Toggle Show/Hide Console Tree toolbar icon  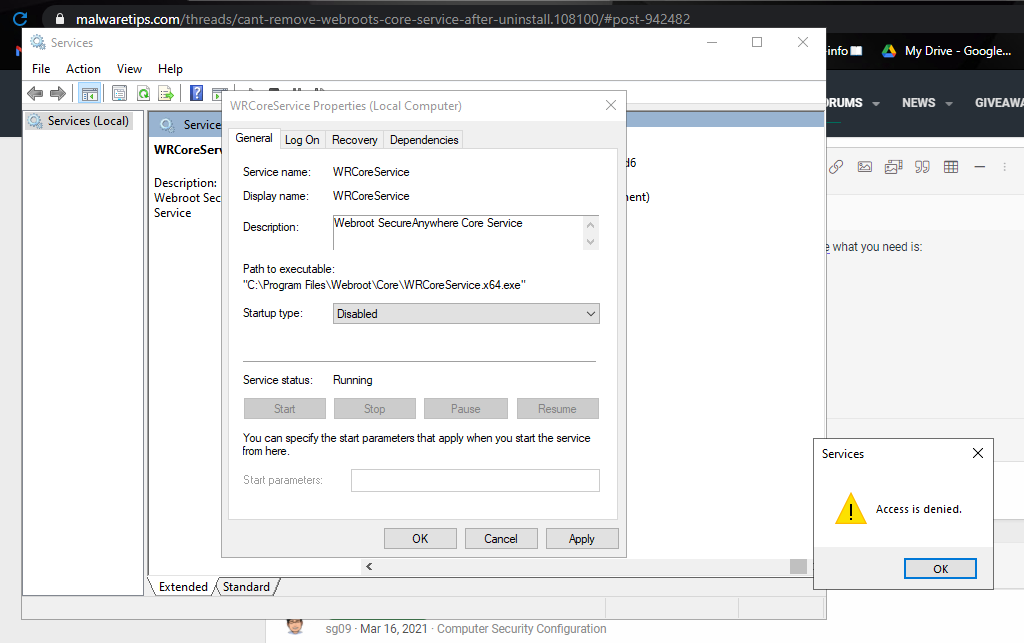point(89,93)
